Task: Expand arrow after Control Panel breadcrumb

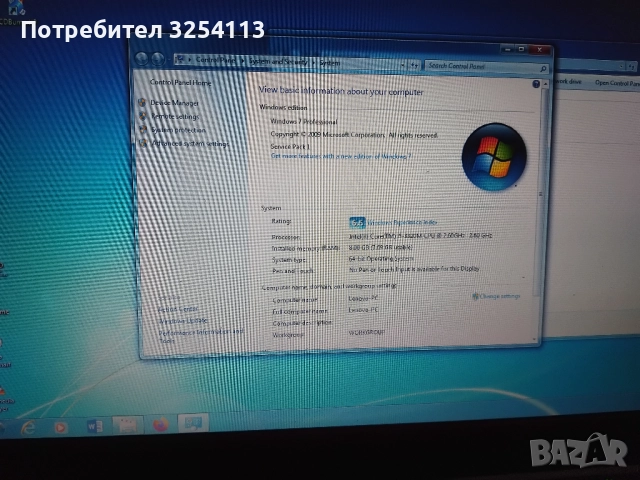Action: pos(242,61)
